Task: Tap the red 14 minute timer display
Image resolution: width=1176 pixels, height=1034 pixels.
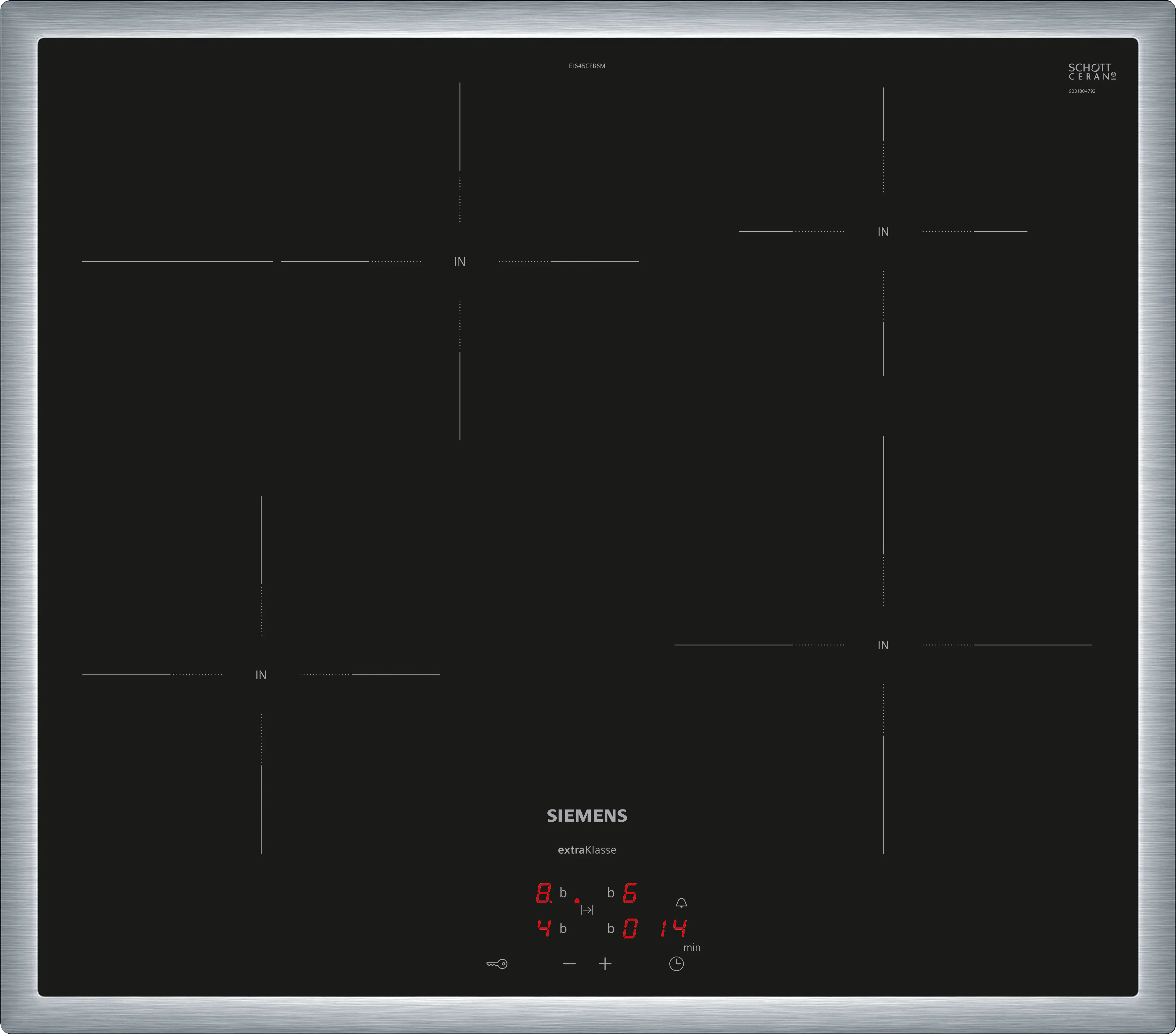Action: click(x=673, y=928)
